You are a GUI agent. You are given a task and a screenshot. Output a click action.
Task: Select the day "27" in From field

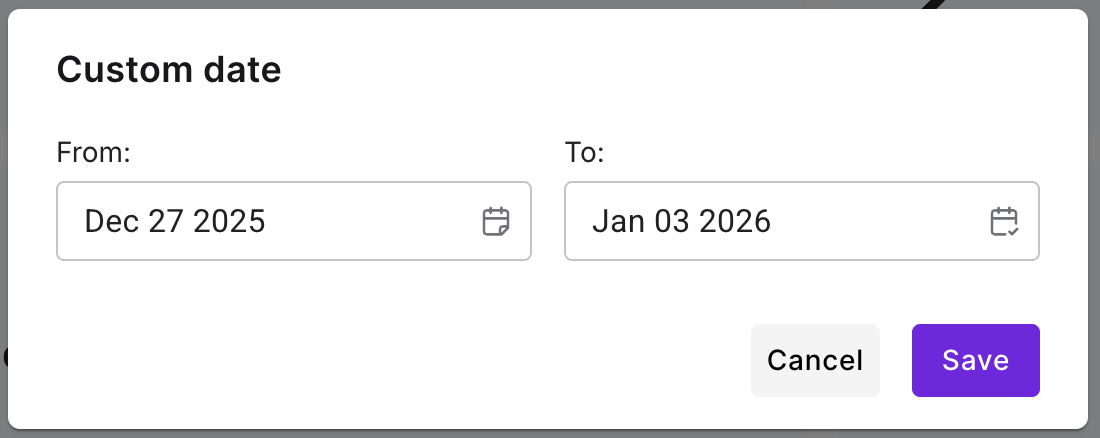click(x=161, y=221)
